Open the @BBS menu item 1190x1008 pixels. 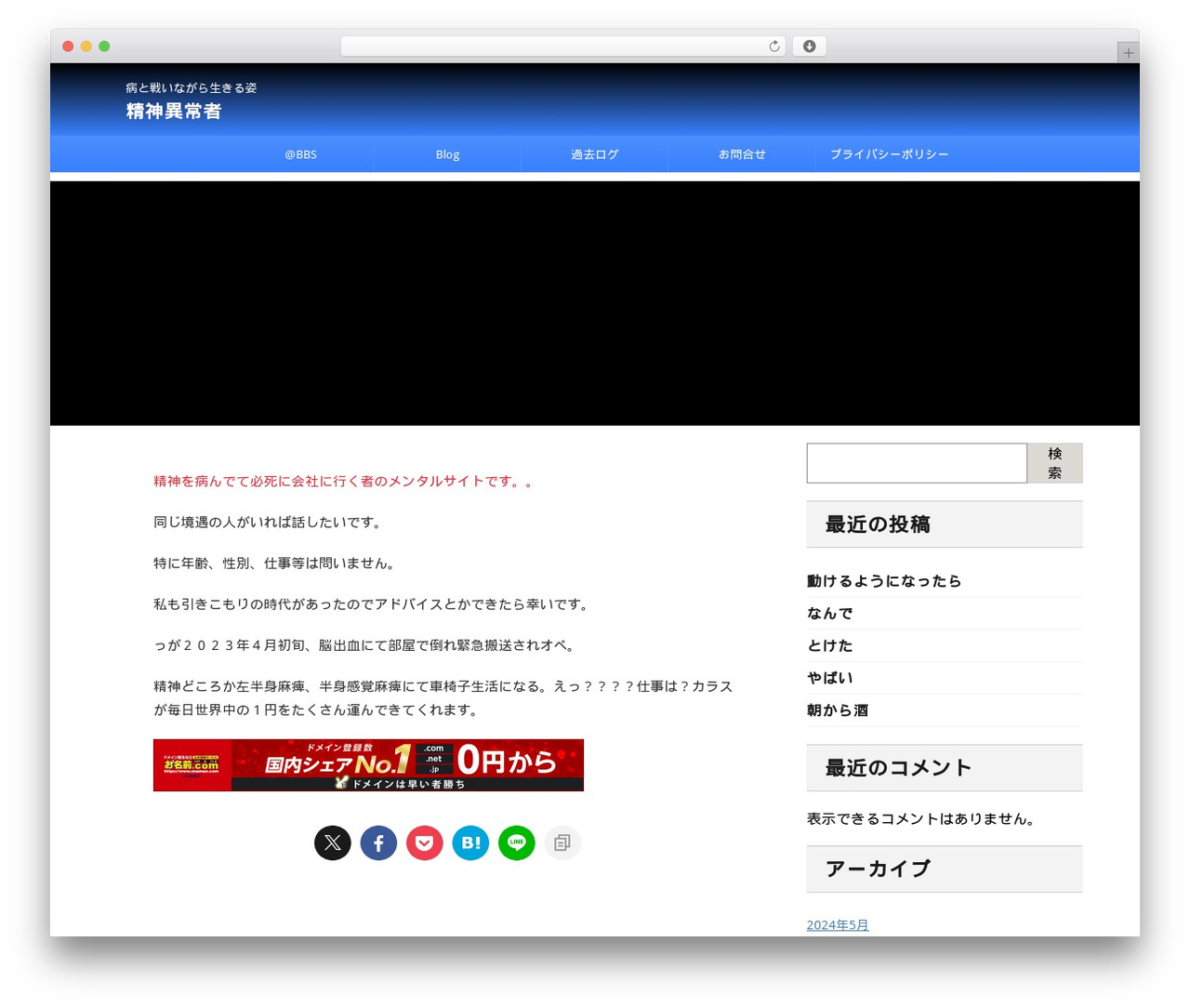click(x=300, y=154)
